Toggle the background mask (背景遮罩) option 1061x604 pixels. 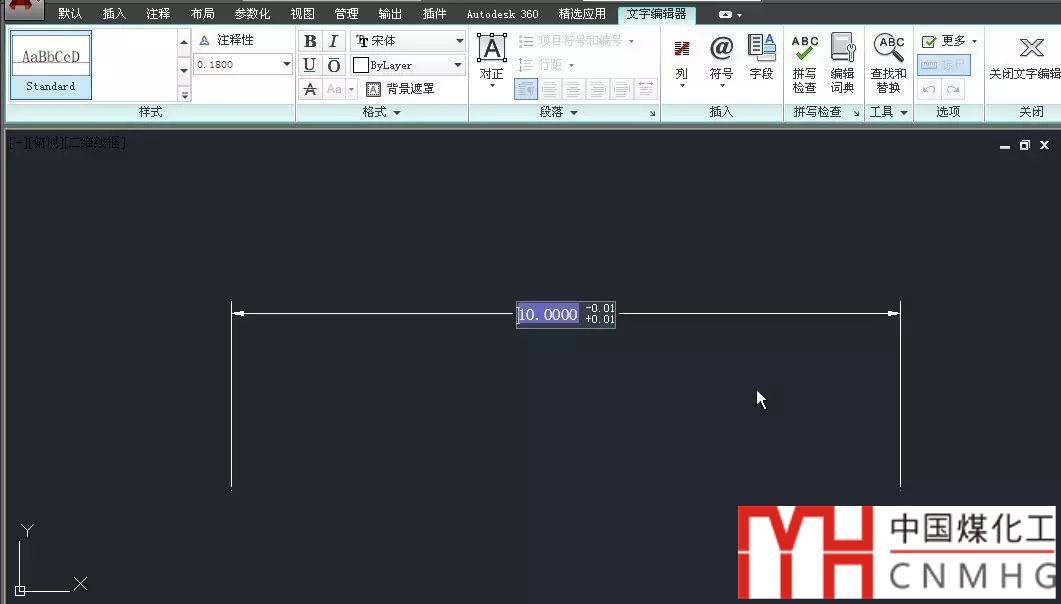400,89
